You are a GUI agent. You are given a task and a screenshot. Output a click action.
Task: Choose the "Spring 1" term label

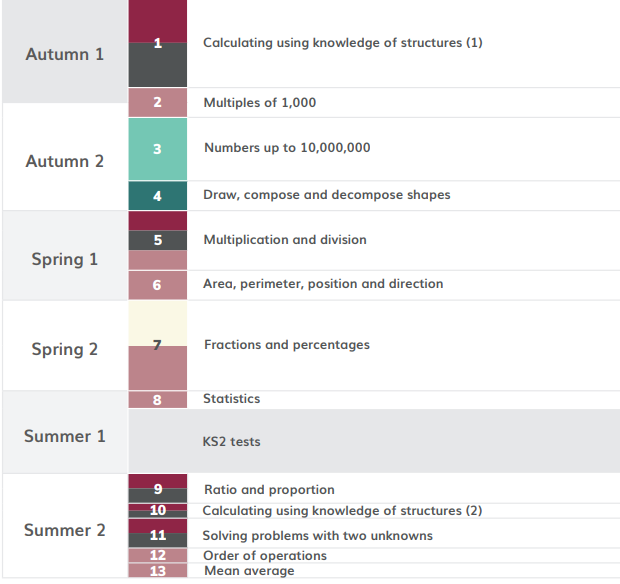click(x=65, y=259)
